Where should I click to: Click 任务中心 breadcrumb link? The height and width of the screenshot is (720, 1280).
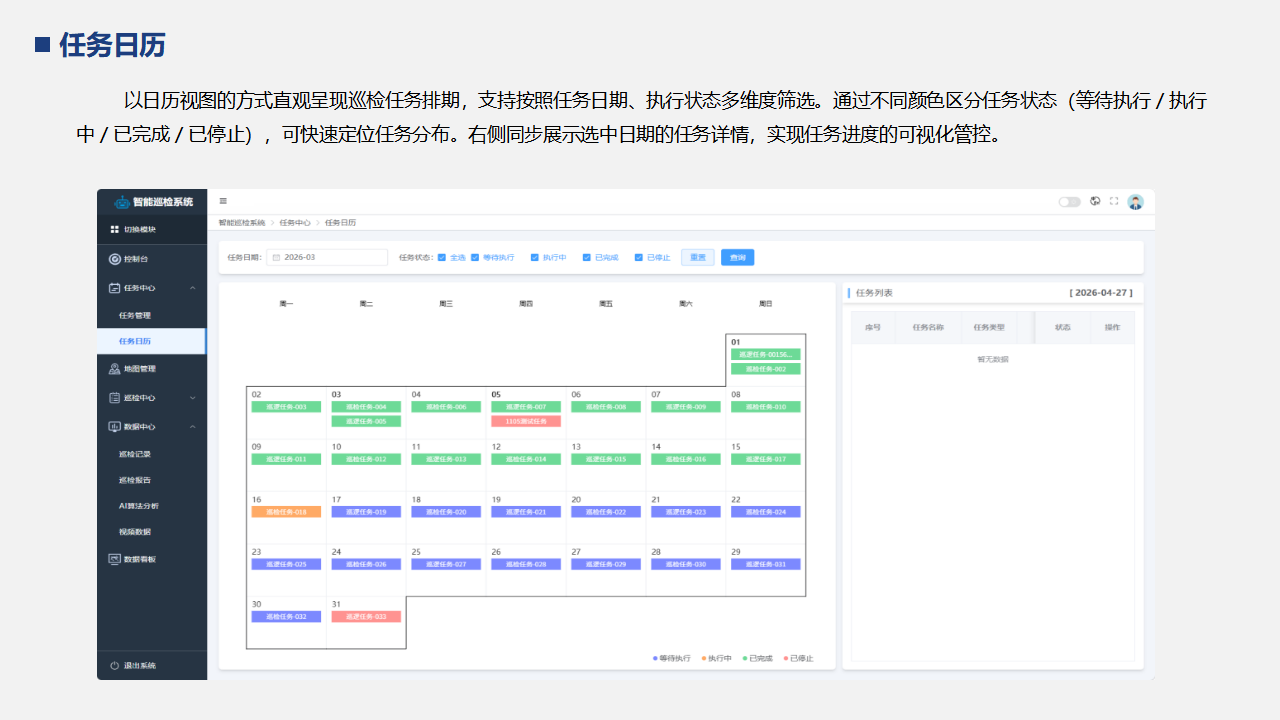click(295, 223)
